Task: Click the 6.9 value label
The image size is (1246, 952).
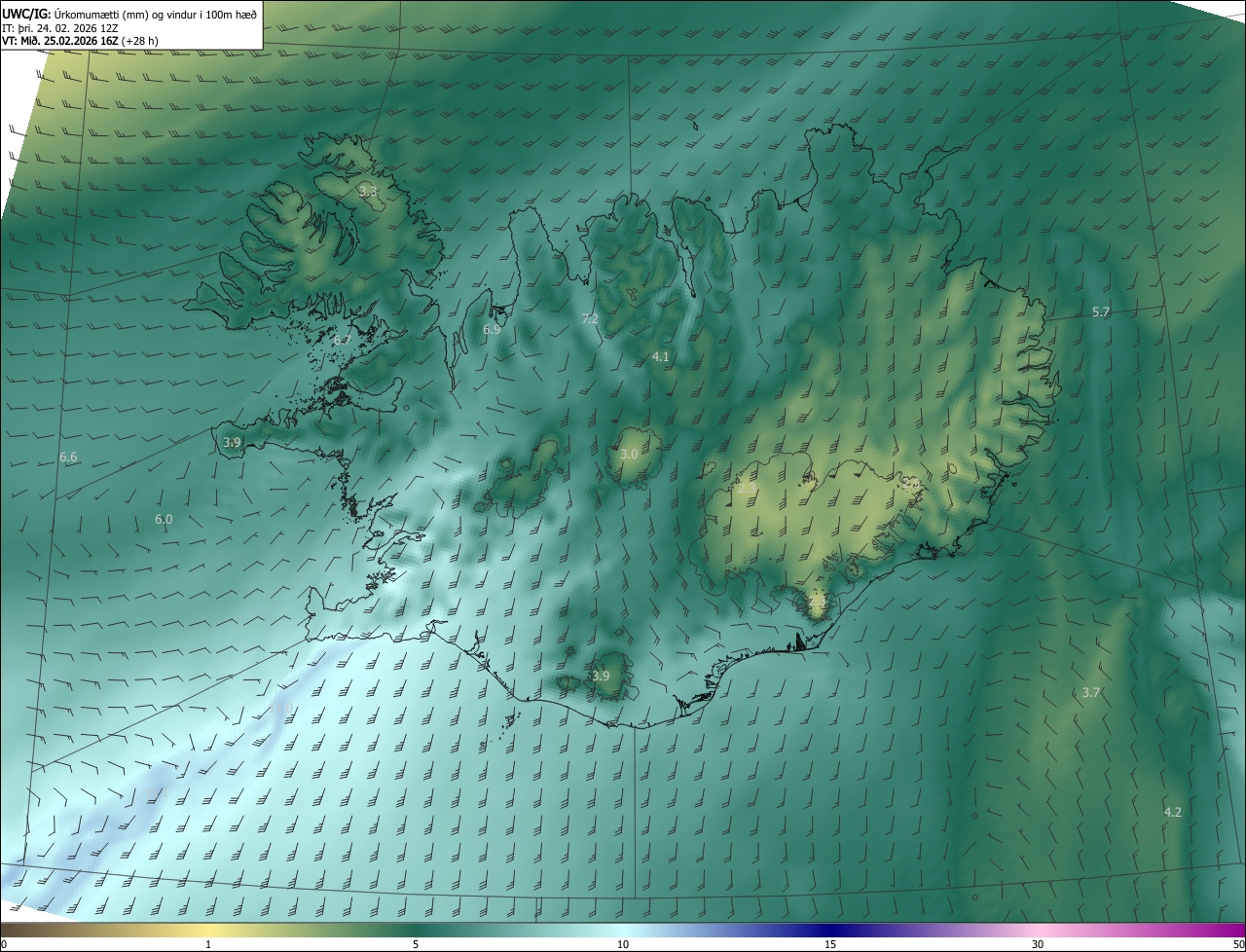Action: pyautogui.click(x=492, y=330)
